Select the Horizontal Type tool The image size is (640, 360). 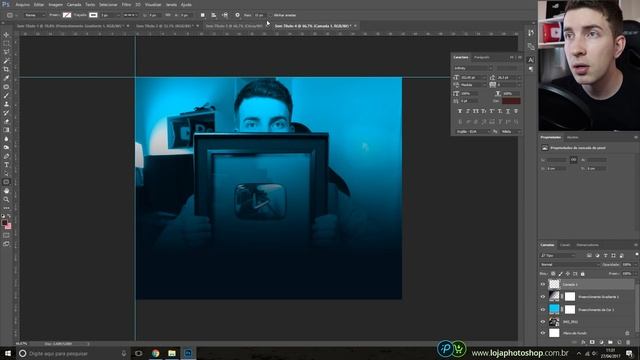pyautogui.click(x=6, y=164)
